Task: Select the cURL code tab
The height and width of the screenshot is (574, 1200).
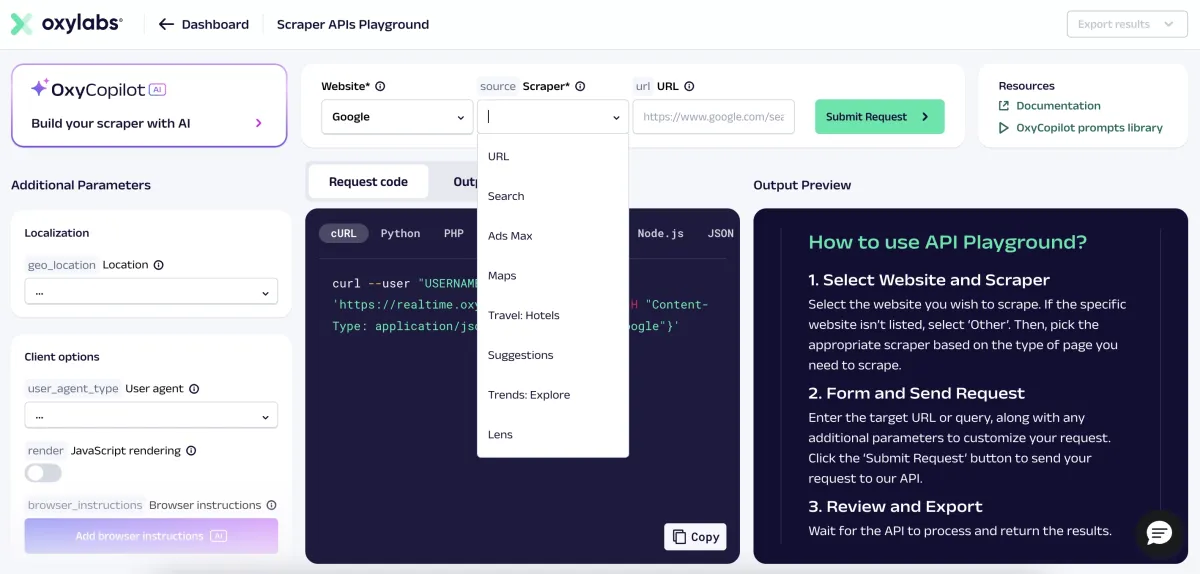Action: coord(343,233)
